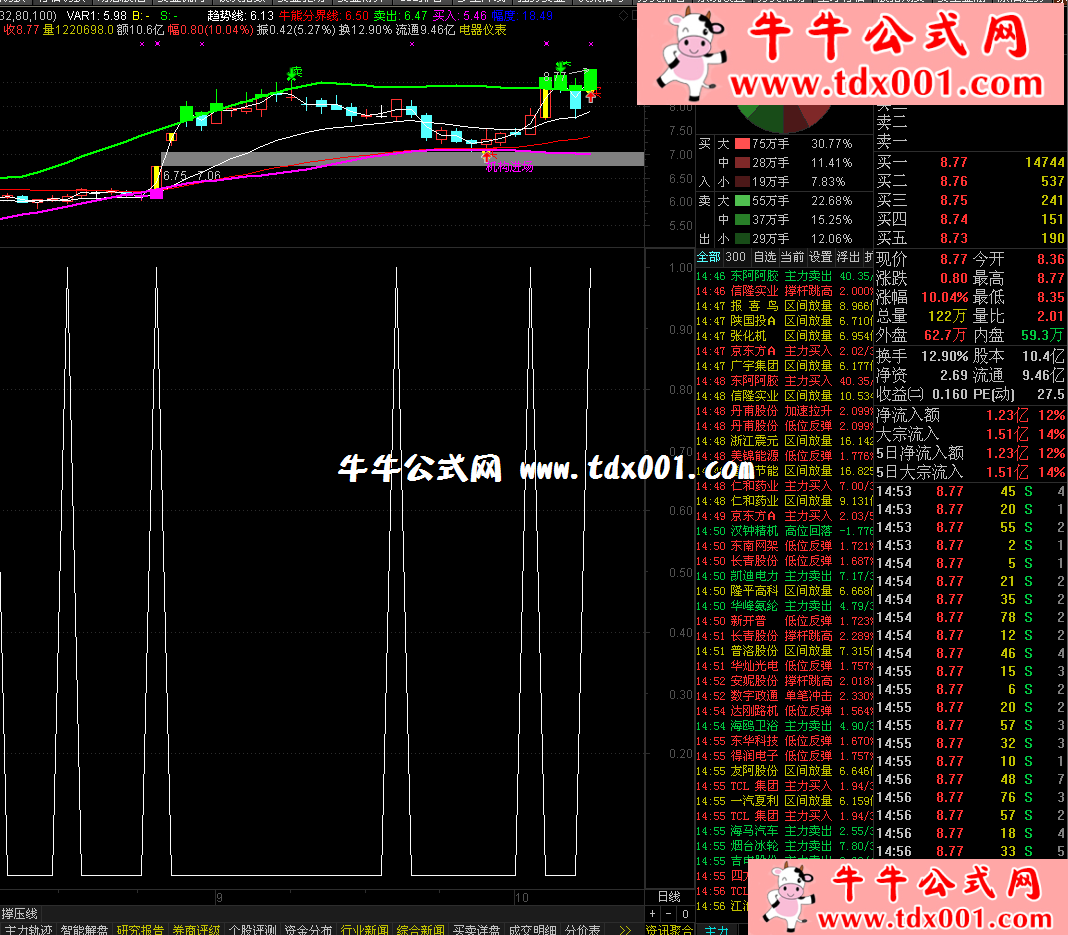Viewport: 1068px width, 935px height.
Task: Click 浮出 to float the alert panel
Action: click(x=848, y=257)
